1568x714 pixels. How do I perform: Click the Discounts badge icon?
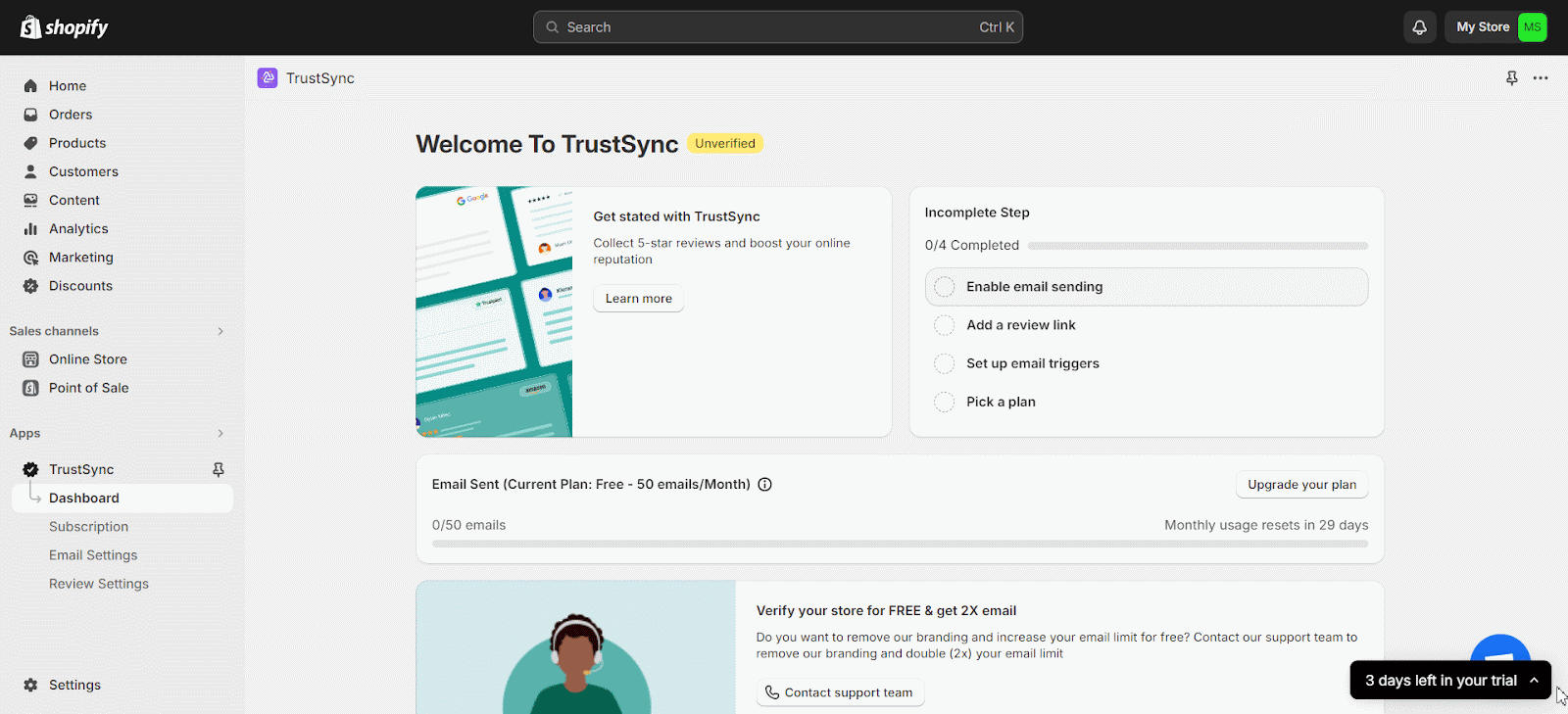[x=30, y=286]
